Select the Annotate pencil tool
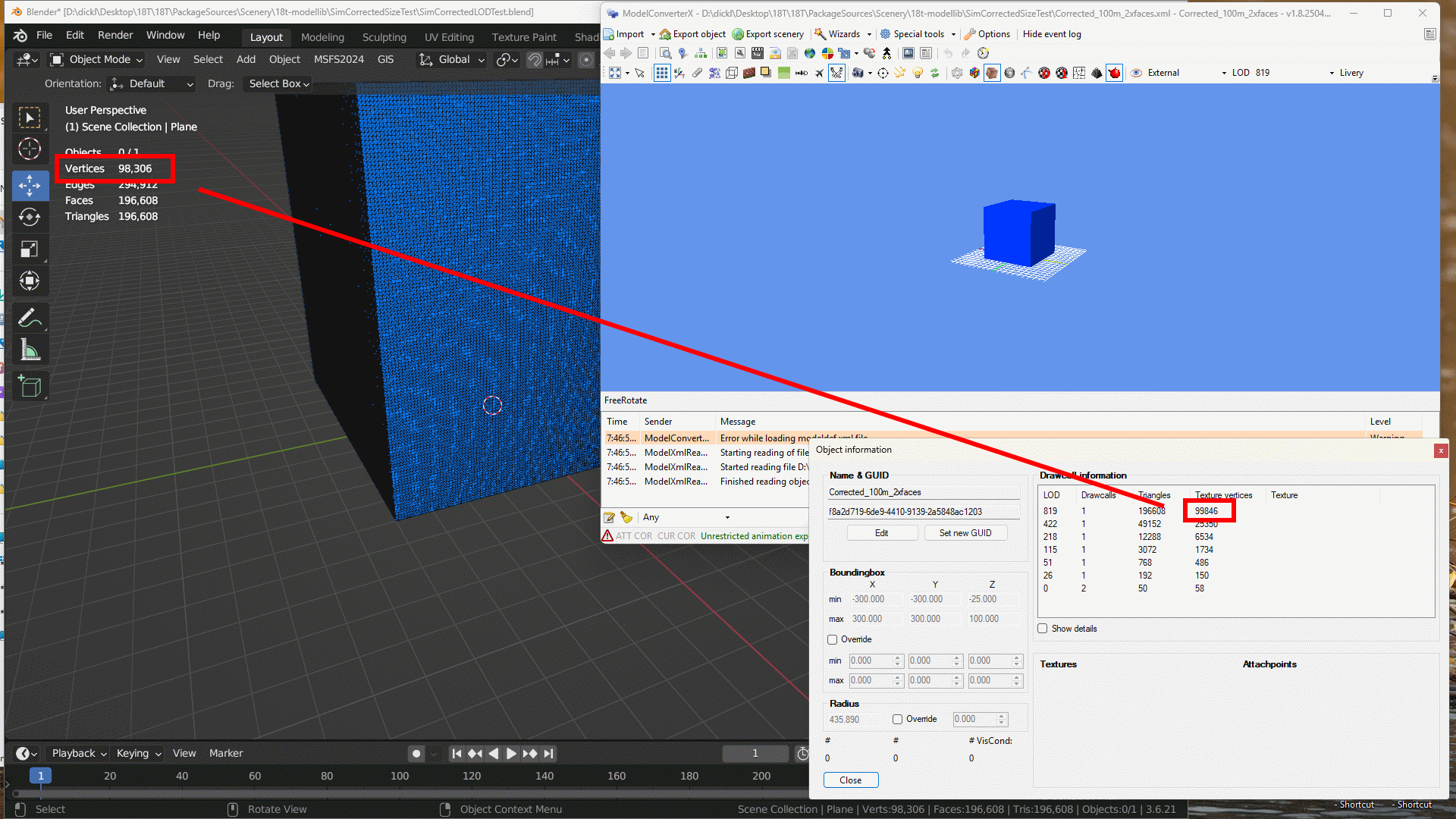This screenshot has height=819, width=1456. coord(30,318)
